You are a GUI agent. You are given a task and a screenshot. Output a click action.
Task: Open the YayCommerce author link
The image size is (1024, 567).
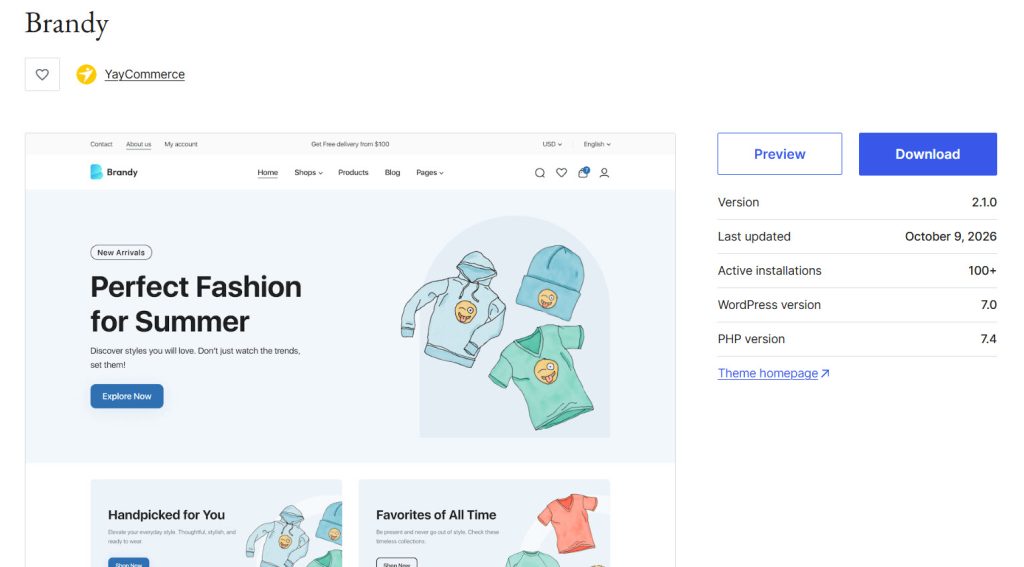145,74
